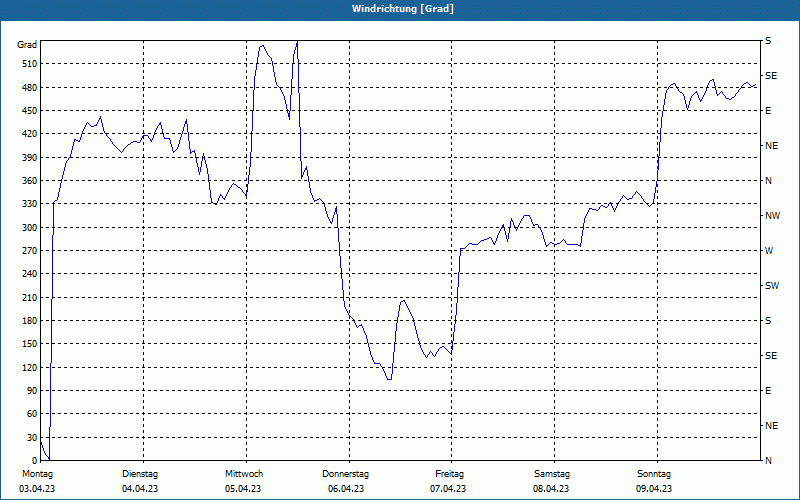The height and width of the screenshot is (500, 800).
Task: Click the 480 y-axis tick label
Action: pyautogui.click(x=31, y=87)
